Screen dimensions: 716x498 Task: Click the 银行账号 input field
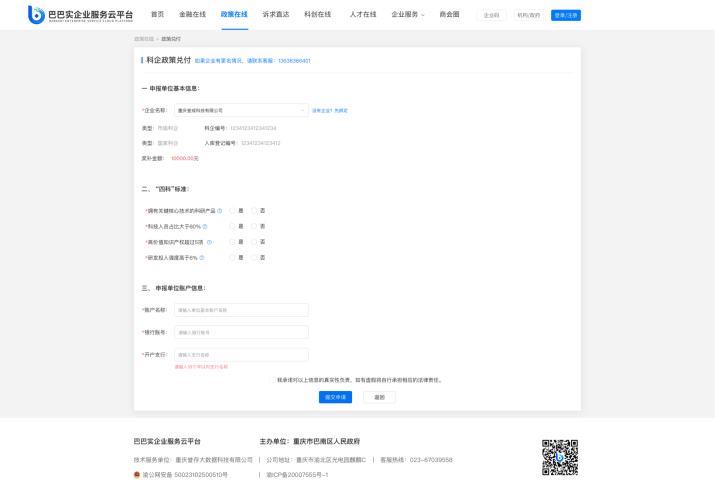tap(241, 332)
